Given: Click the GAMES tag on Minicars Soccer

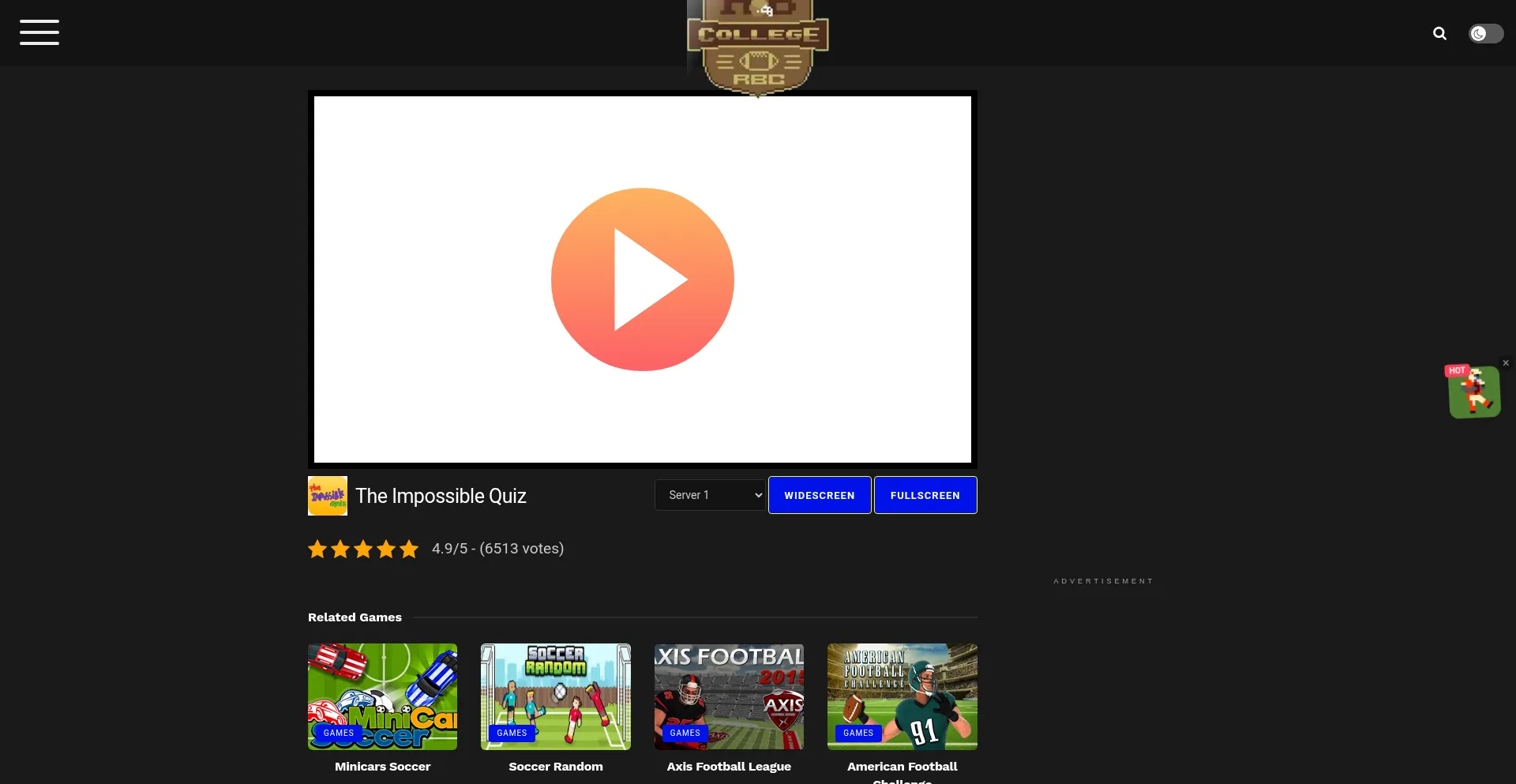Looking at the screenshot, I should pos(339,733).
